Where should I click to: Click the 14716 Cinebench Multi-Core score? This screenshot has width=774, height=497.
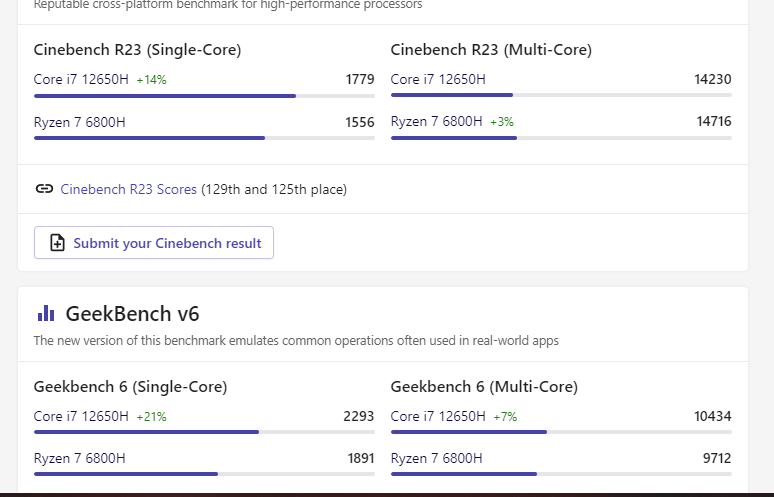714,122
